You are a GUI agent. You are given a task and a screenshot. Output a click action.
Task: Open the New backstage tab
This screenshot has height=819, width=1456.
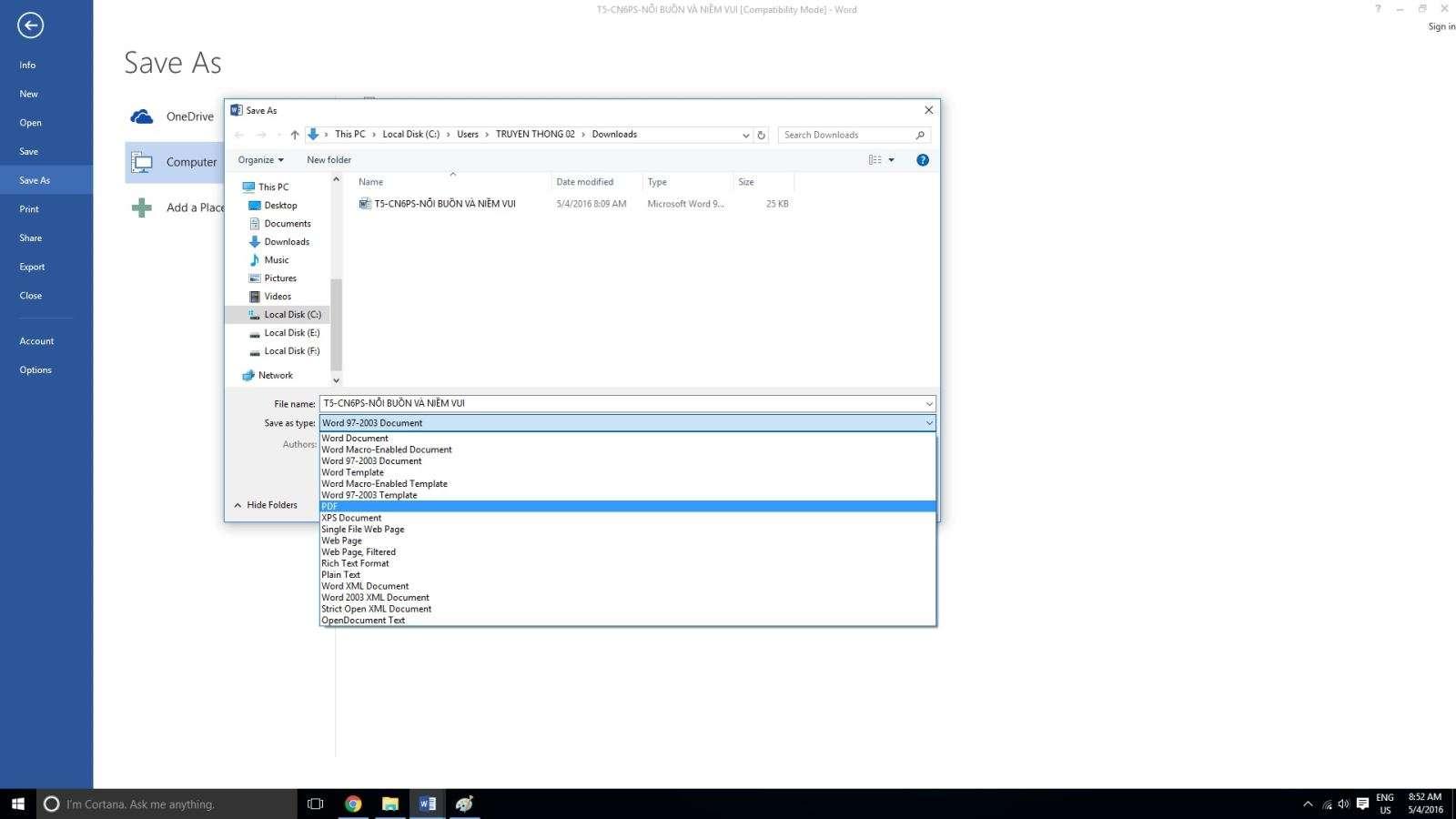click(x=28, y=94)
